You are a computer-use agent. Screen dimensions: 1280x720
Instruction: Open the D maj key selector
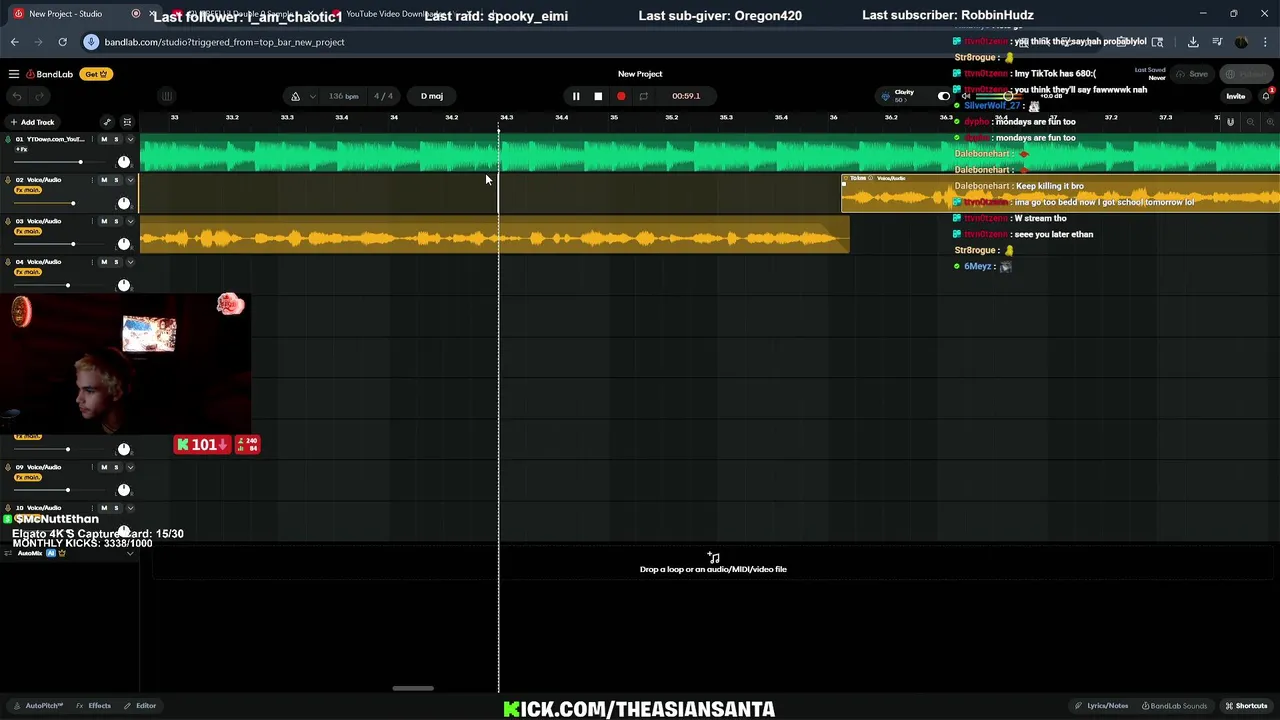pyautogui.click(x=432, y=96)
